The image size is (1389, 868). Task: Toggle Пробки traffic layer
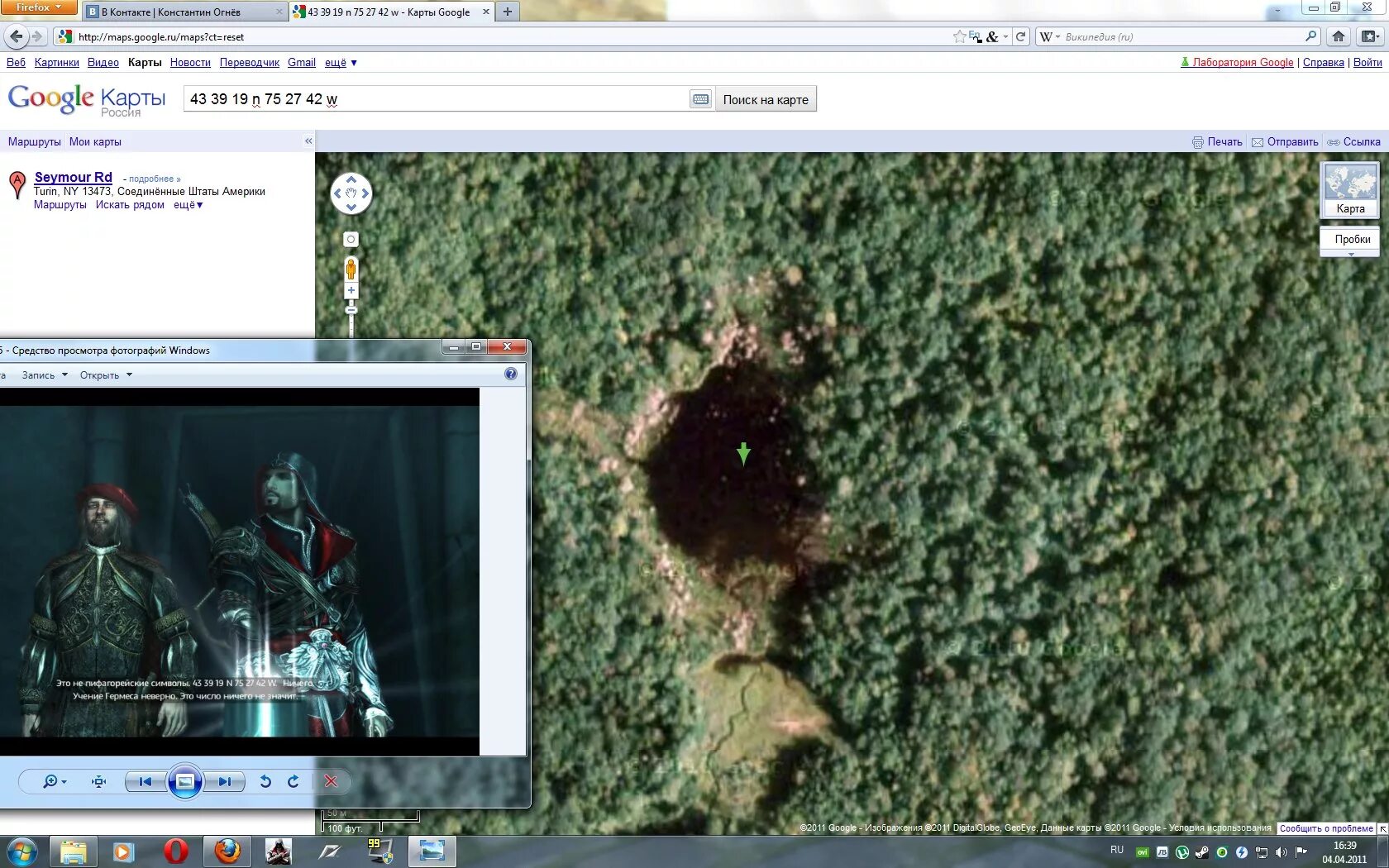click(1350, 239)
